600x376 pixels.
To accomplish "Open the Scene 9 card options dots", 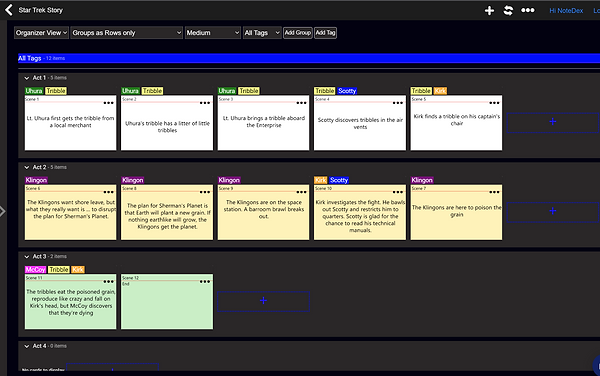I will (301, 192).
